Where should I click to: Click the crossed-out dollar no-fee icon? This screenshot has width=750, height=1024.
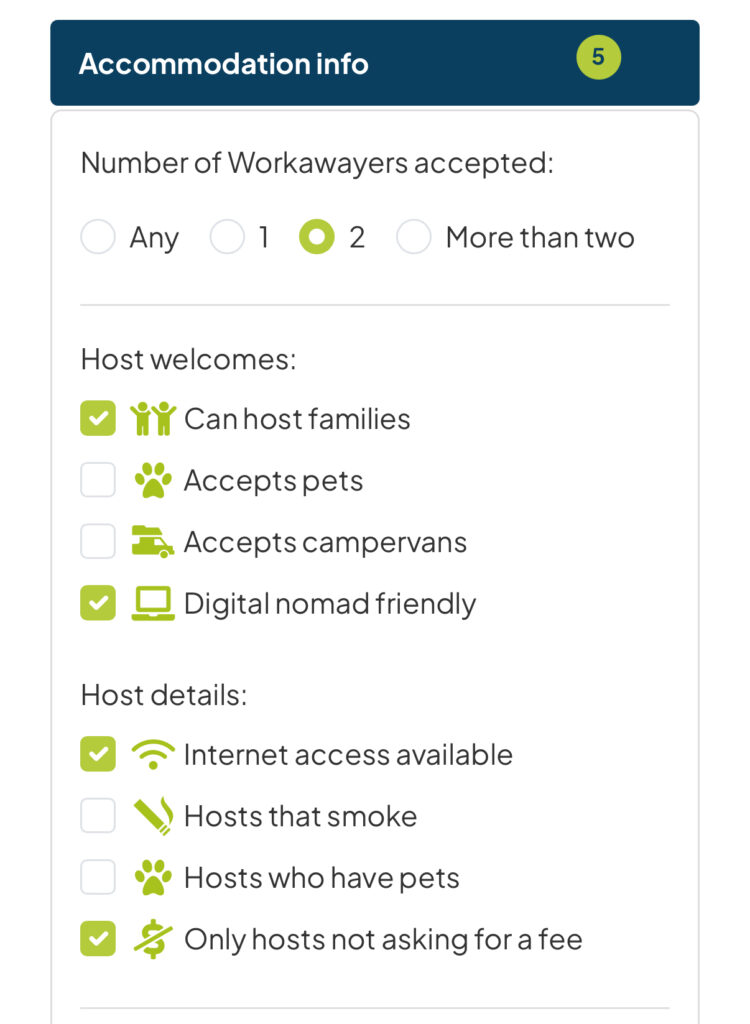click(153, 940)
